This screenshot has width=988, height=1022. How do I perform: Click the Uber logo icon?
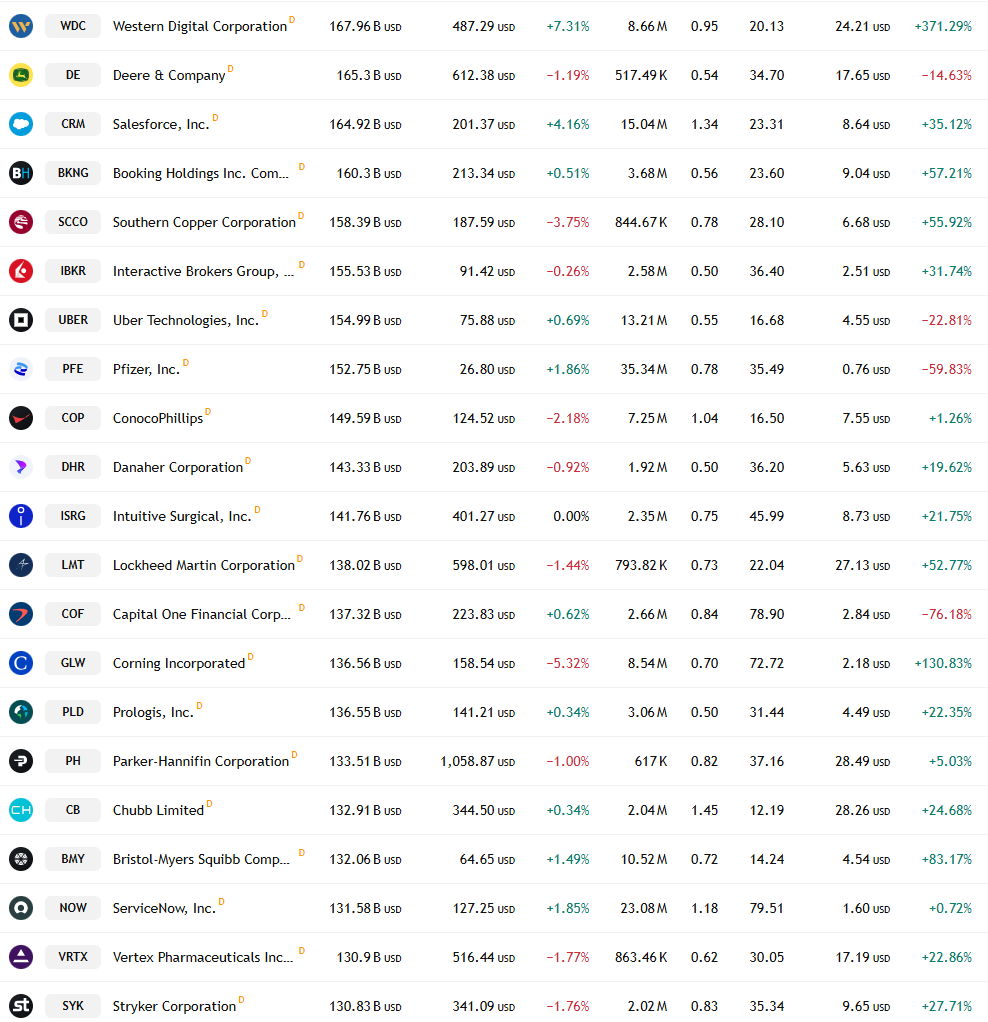click(21, 320)
